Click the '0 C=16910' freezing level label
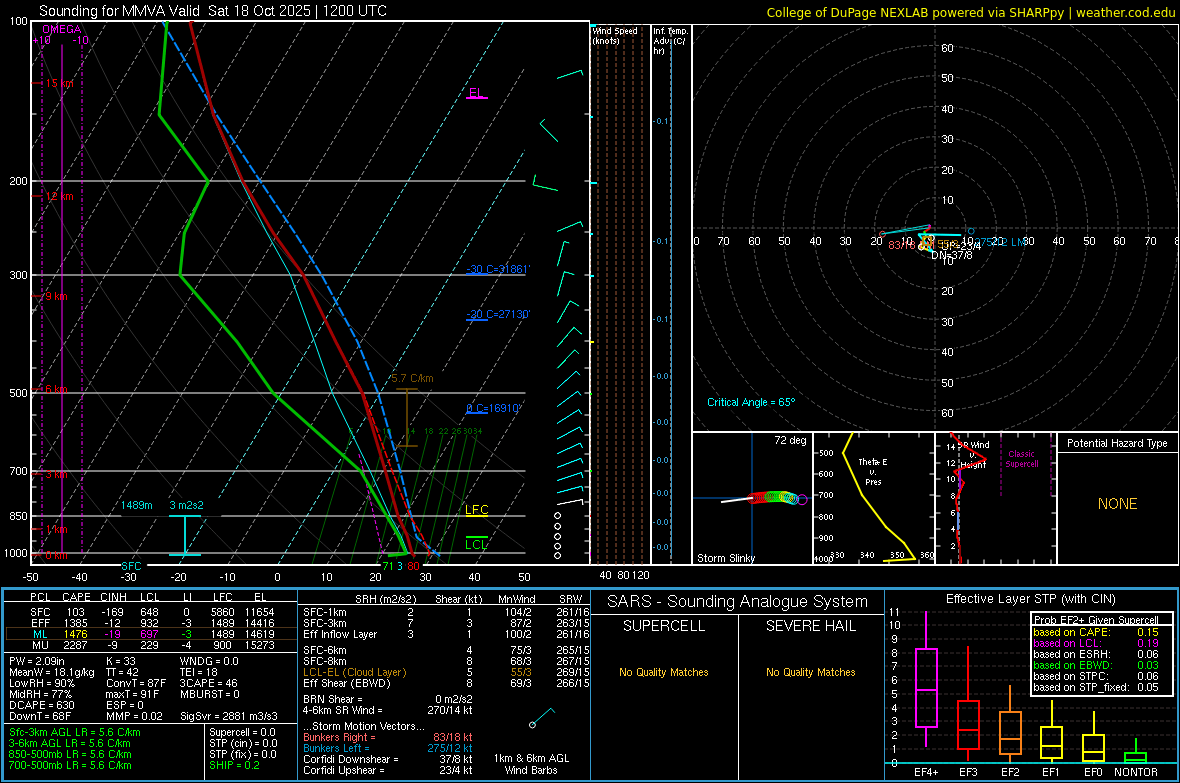 tap(493, 408)
